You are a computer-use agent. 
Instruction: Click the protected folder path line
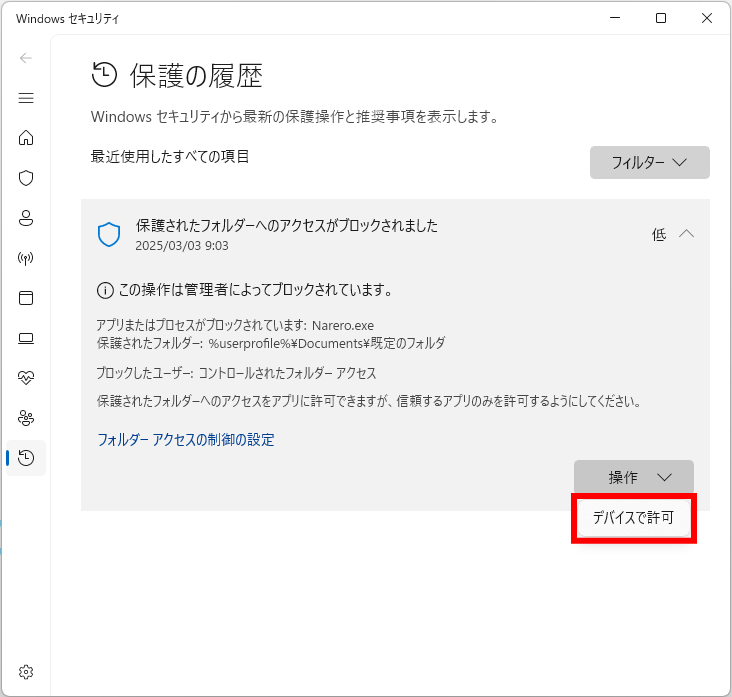(271, 344)
